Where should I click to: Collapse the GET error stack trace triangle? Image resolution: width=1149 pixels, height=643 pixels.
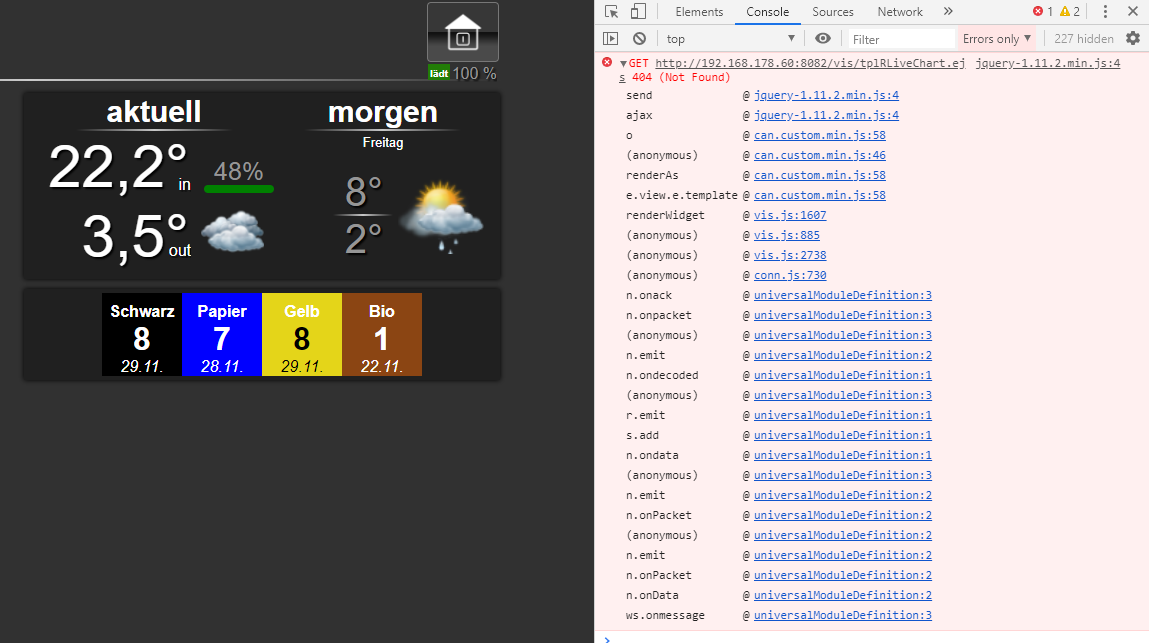pyautogui.click(x=623, y=64)
